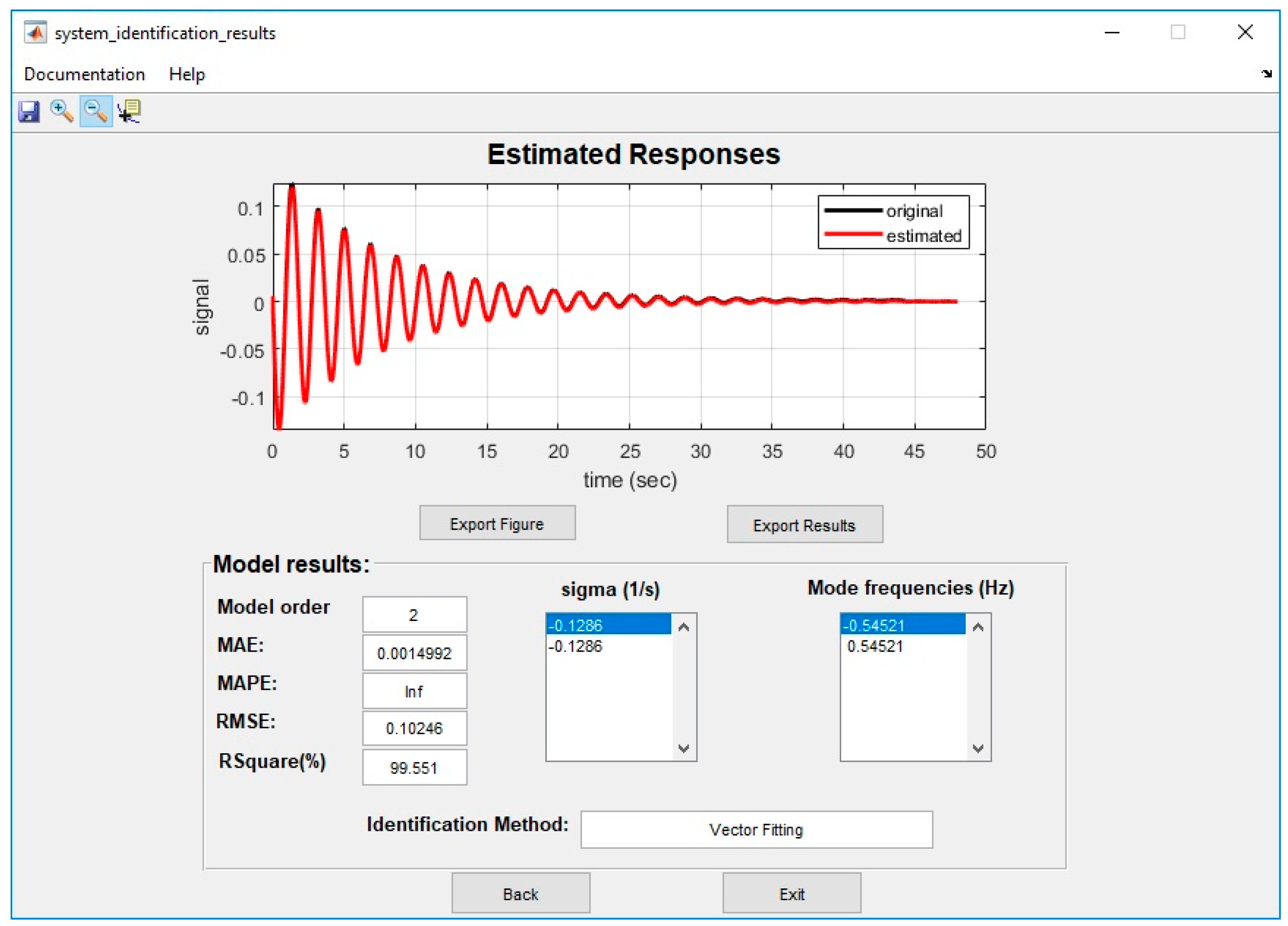
Task: Toggle the Zoom Out tool
Action: click(x=95, y=112)
